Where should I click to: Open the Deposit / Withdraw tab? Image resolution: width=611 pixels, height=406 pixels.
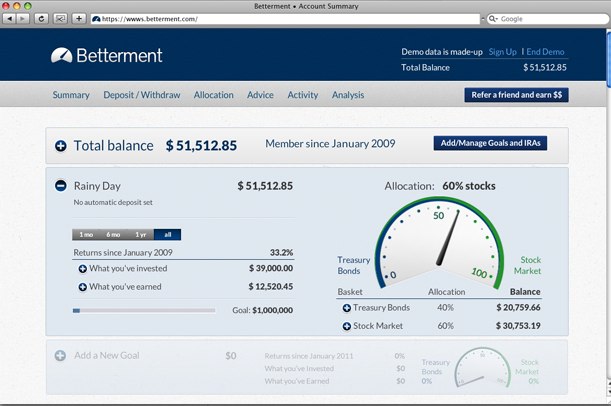142,95
